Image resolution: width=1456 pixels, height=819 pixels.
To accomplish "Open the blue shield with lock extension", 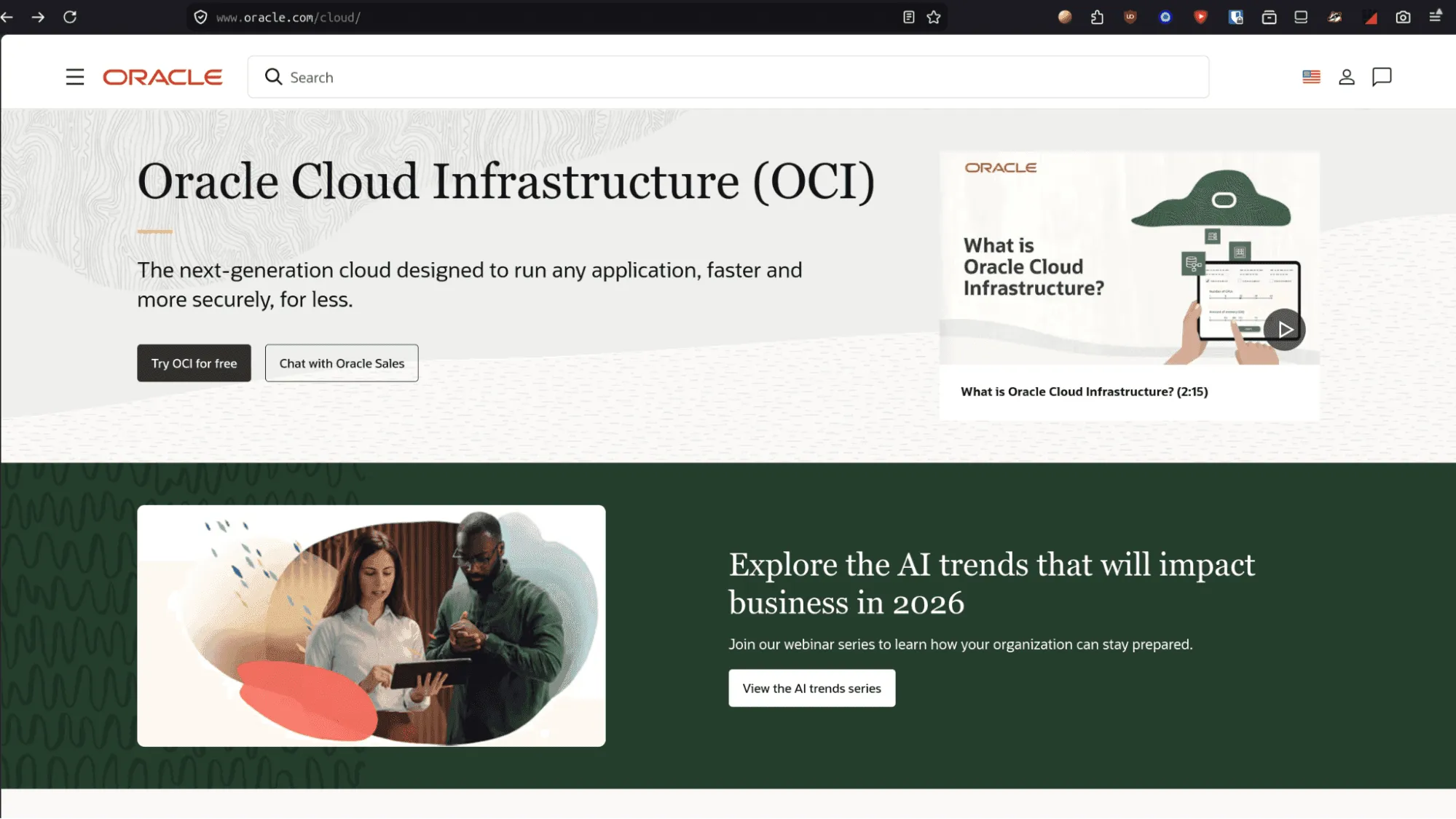I will tap(1235, 17).
